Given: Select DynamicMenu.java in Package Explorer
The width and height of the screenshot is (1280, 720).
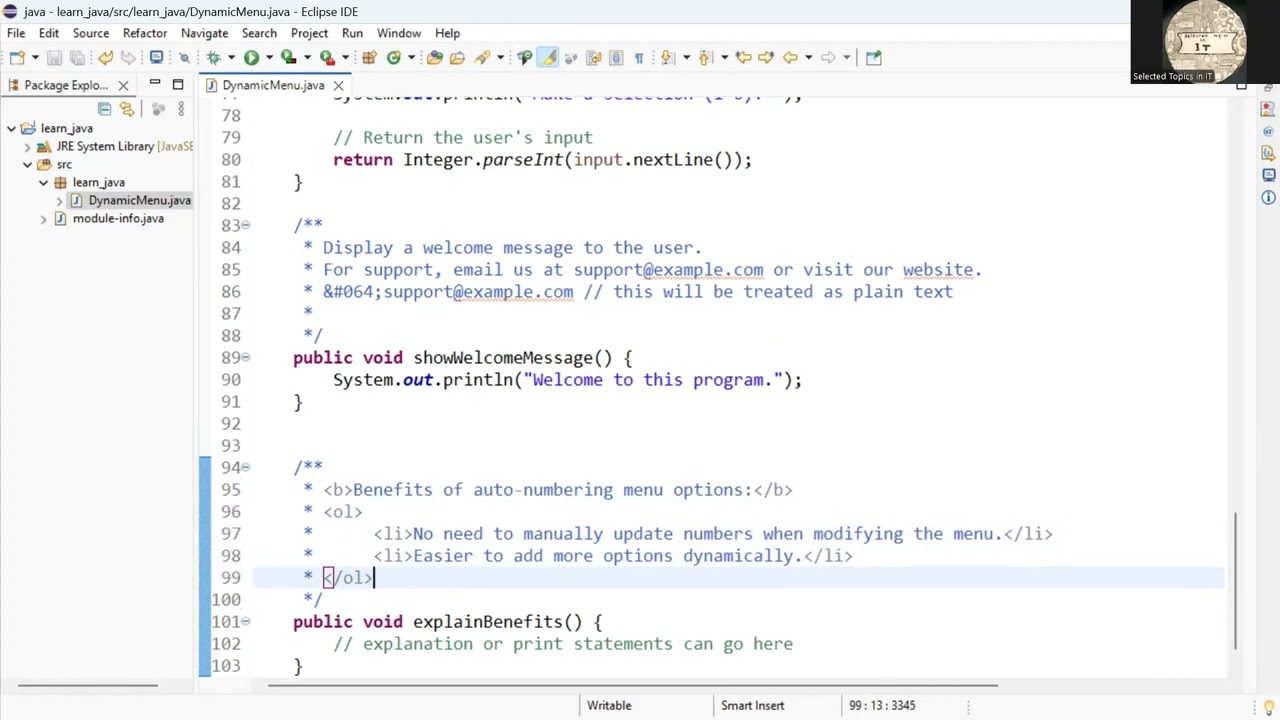Looking at the screenshot, I should (139, 200).
